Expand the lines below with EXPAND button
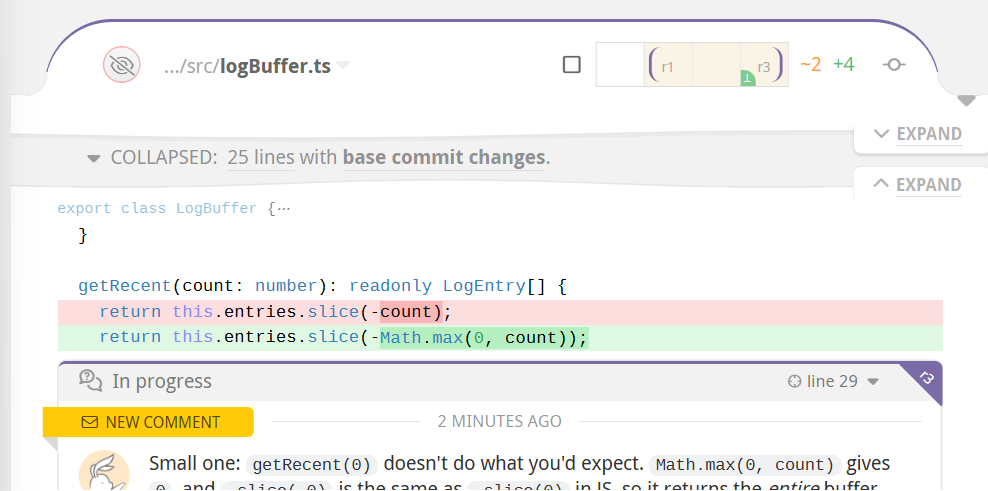 (918, 134)
